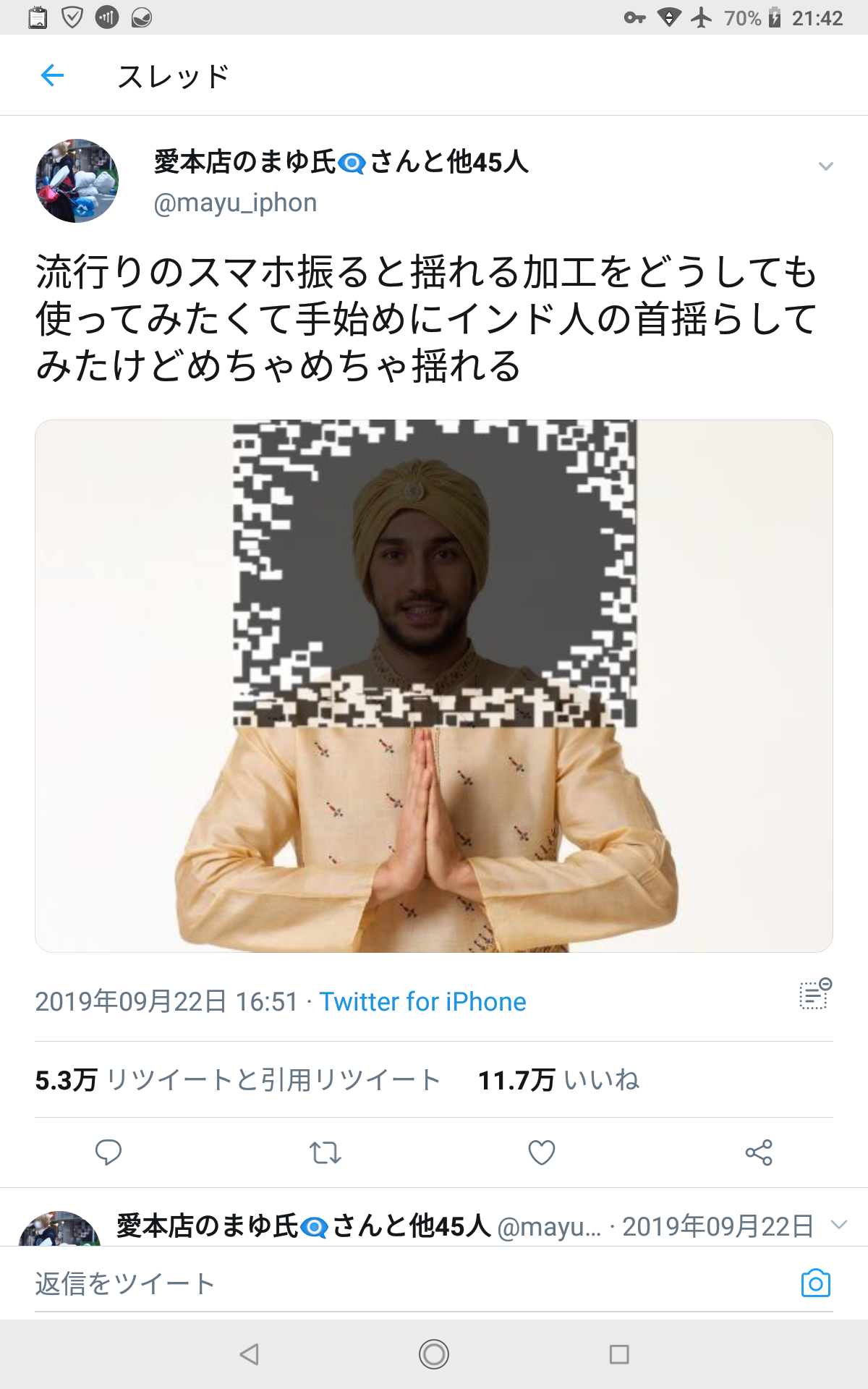The height and width of the screenshot is (1389, 868).
Task: Tap the thread reader icon beside timestamp
Action: point(815,994)
